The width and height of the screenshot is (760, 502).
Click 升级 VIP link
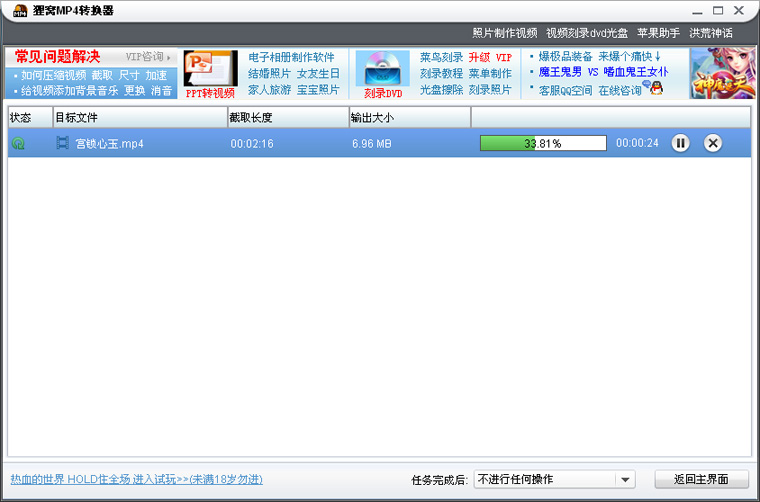tap(490, 57)
